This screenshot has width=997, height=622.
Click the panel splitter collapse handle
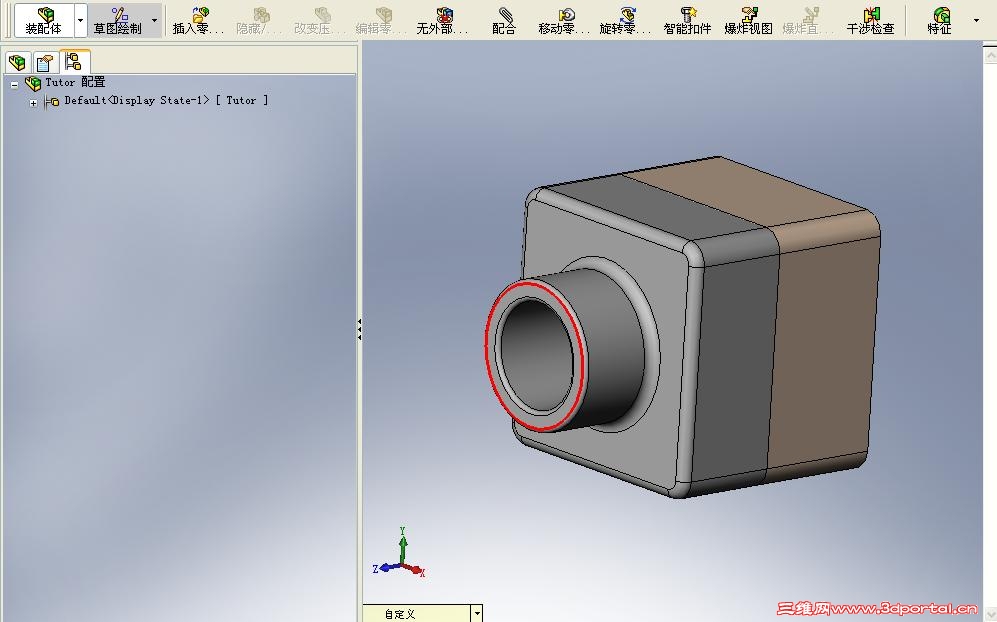tap(359, 329)
